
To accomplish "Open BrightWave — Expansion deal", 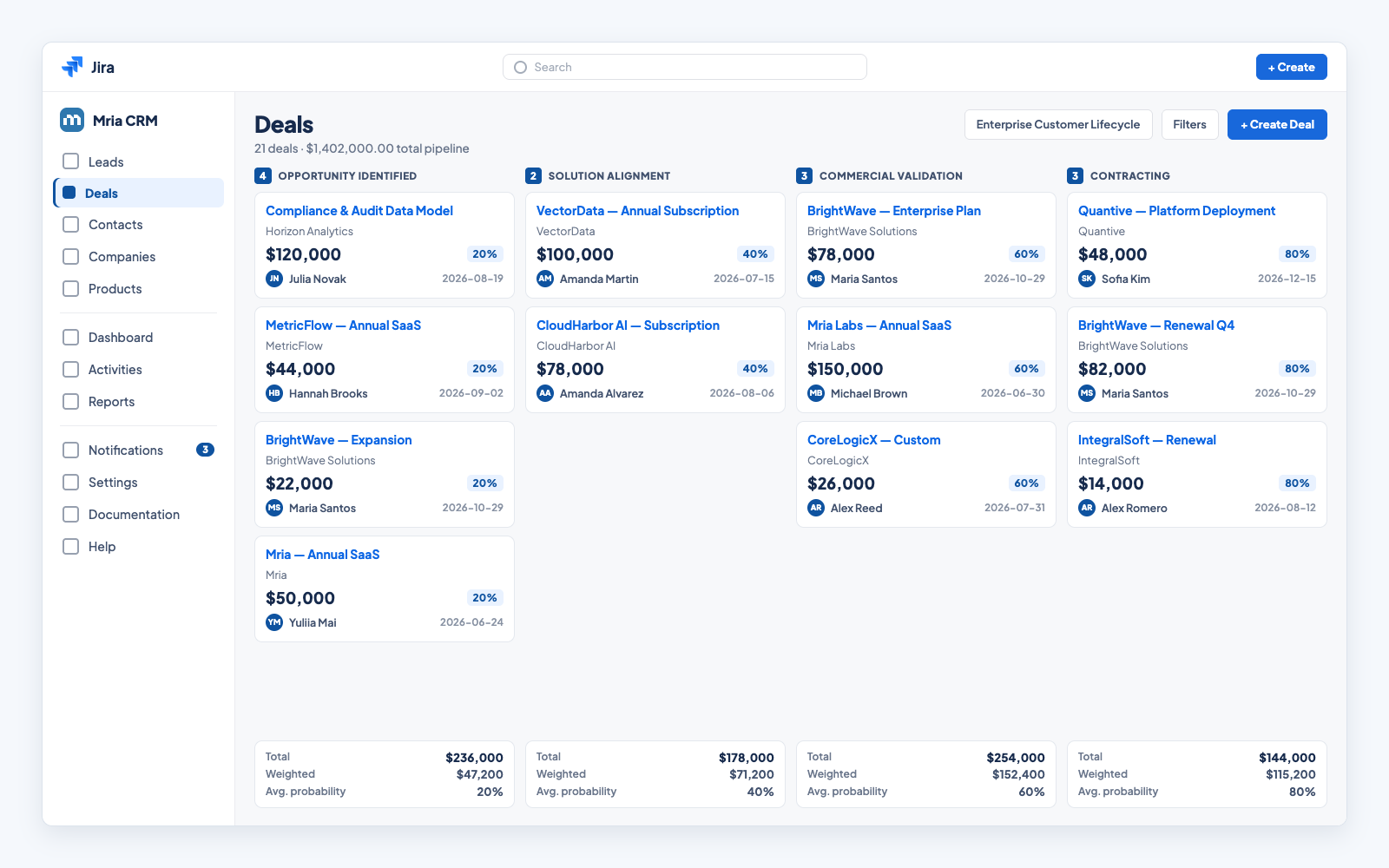I will coord(339,440).
